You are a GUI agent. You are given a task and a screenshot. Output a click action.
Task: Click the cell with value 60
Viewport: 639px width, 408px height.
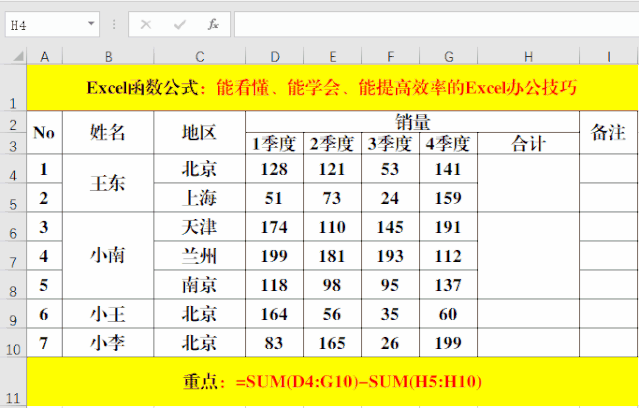tap(448, 314)
